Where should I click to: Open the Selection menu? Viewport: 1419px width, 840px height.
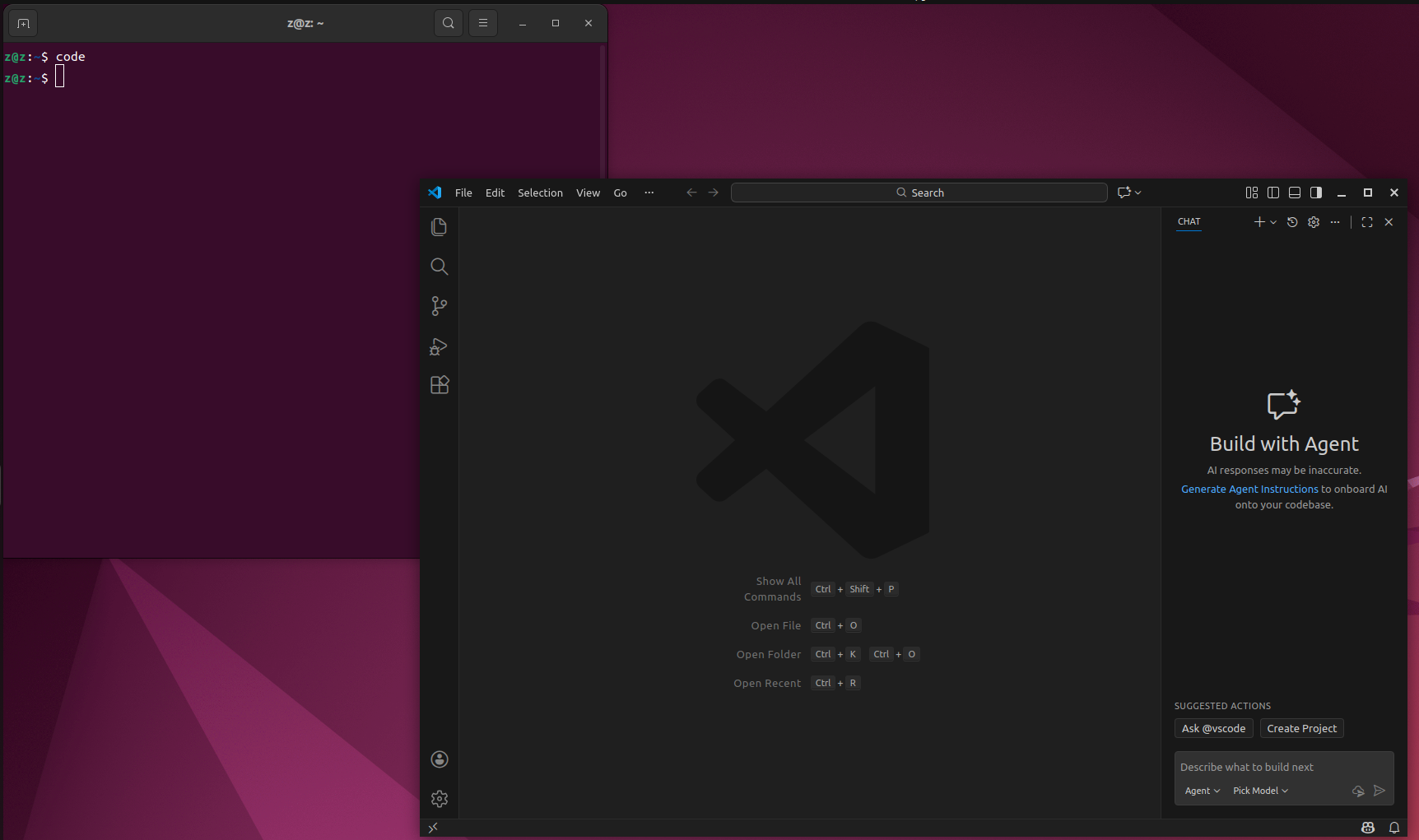click(x=540, y=193)
